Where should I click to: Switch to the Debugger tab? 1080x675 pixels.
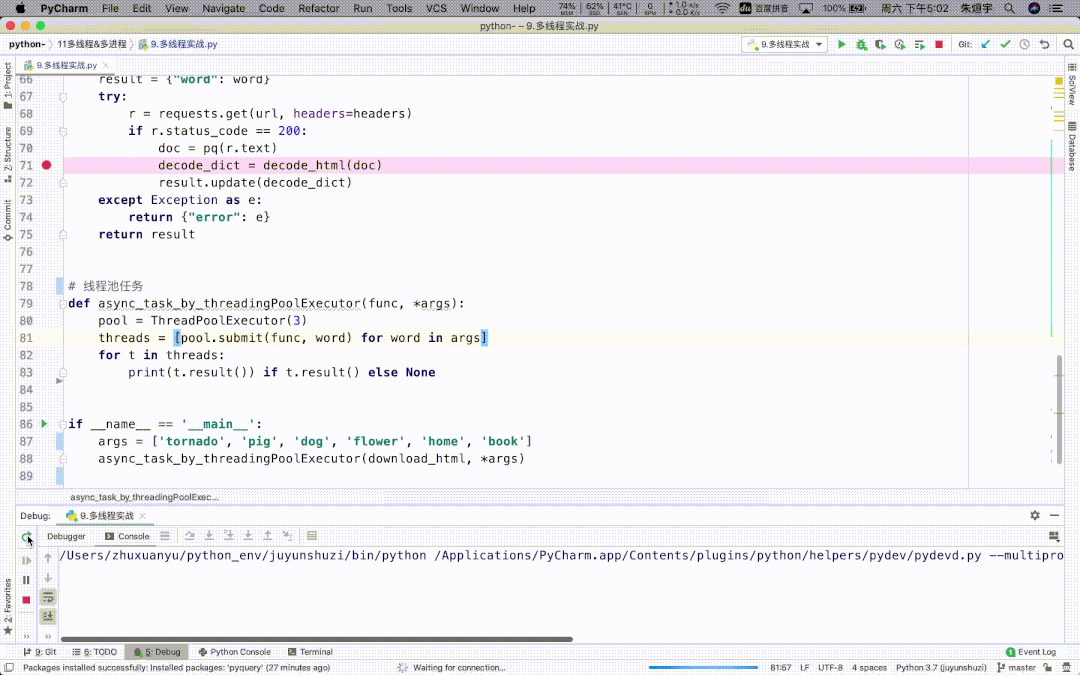(66, 536)
